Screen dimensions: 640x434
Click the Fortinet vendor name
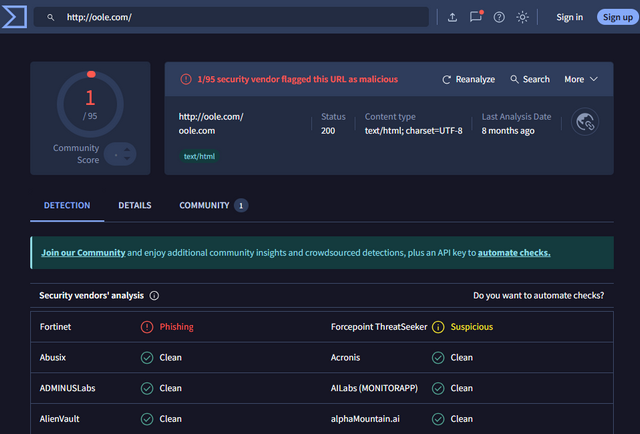click(55, 327)
